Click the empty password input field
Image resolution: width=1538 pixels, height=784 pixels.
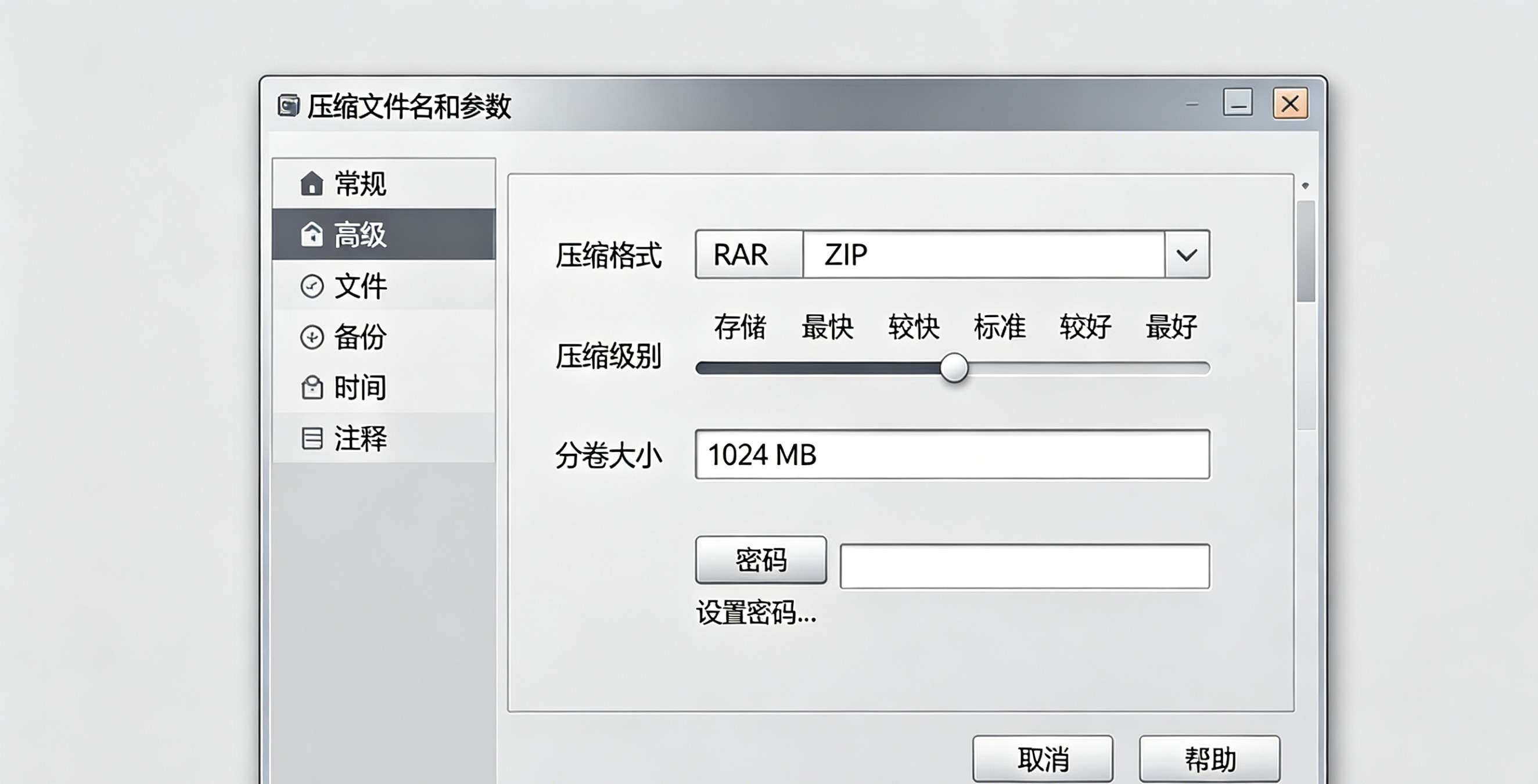(x=1025, y=566)
